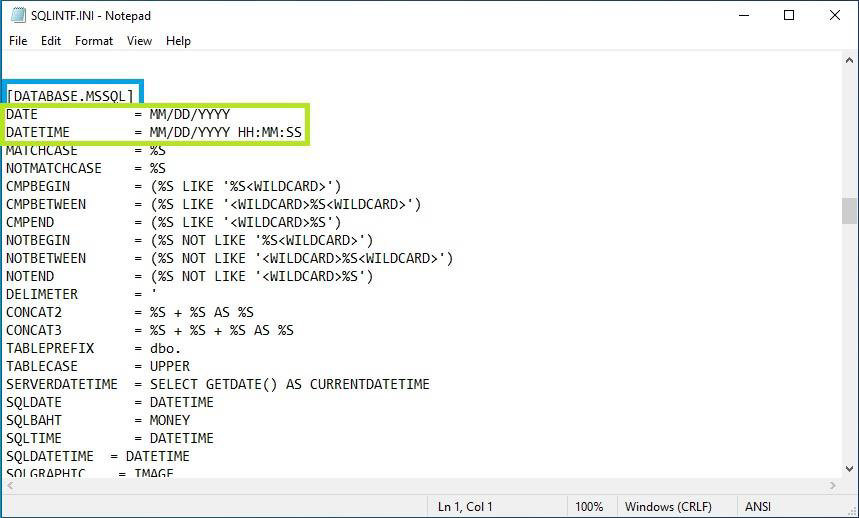Click the horizontal scrollbar right arrow
859x518 pixels.
click(x=832, y=485)
